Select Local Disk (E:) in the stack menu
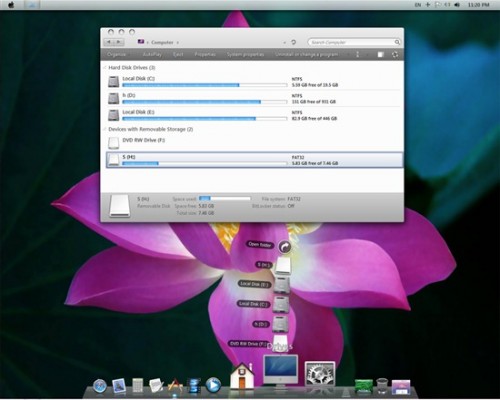Viewport: 500px width, 400px height. point(254,284)
